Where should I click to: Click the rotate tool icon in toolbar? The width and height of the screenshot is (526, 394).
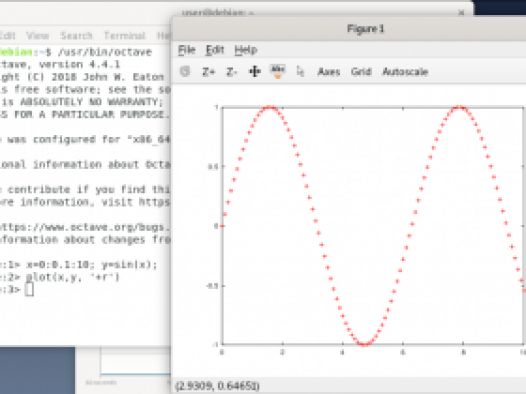(185, 71)
